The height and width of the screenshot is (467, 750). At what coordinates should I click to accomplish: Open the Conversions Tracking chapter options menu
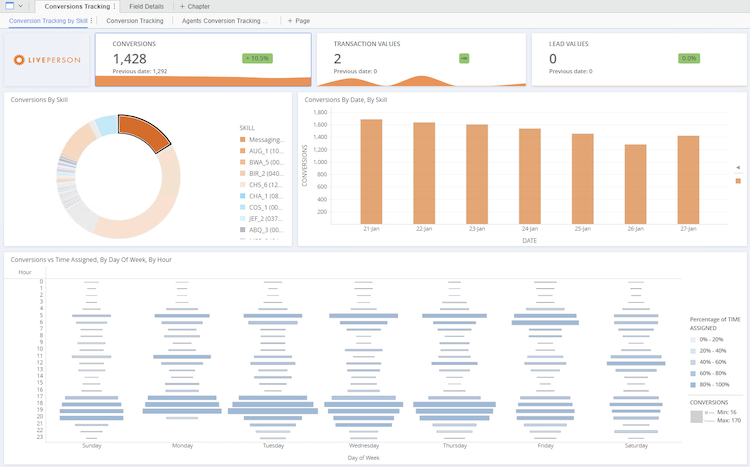pos(114,6)
